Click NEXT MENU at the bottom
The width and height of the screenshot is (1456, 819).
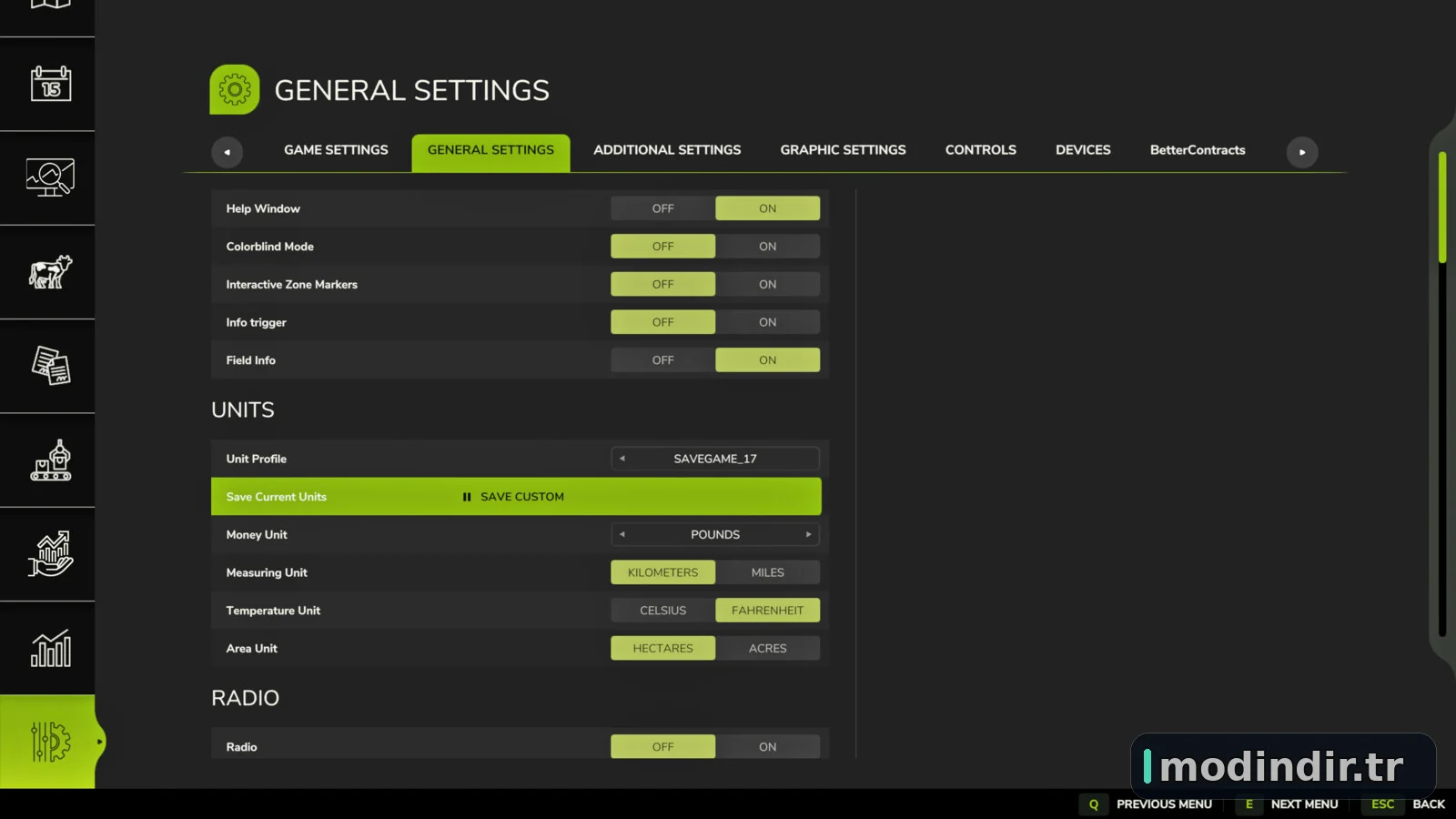1304,804
